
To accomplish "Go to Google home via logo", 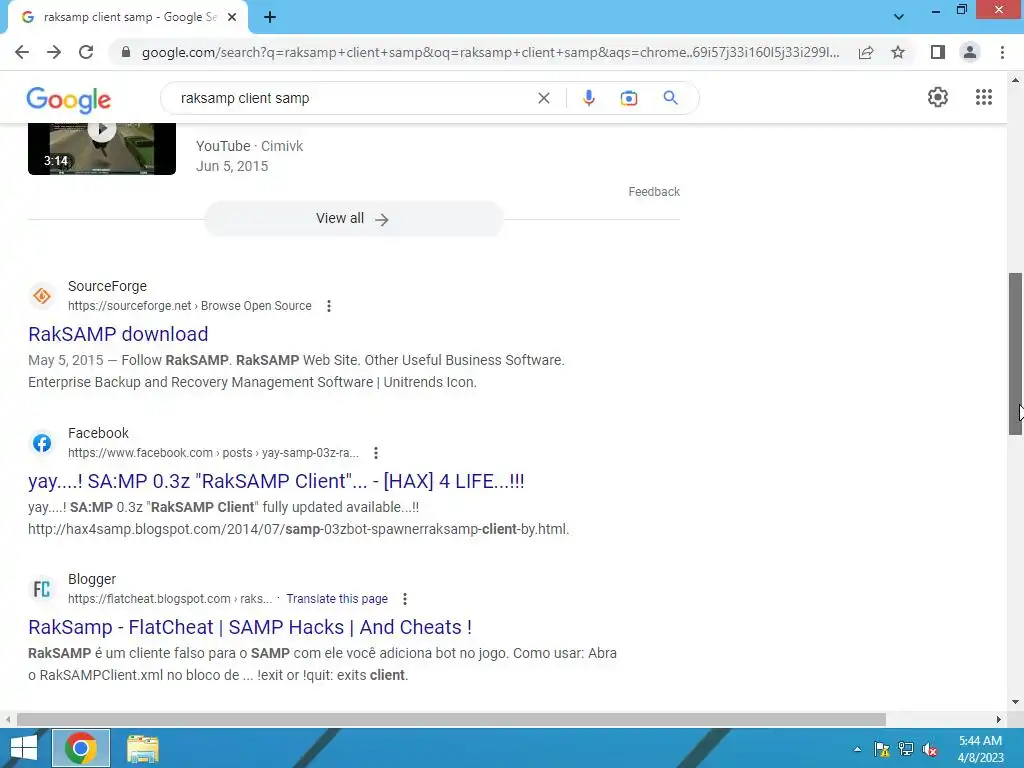I will [x=69, y=99].
